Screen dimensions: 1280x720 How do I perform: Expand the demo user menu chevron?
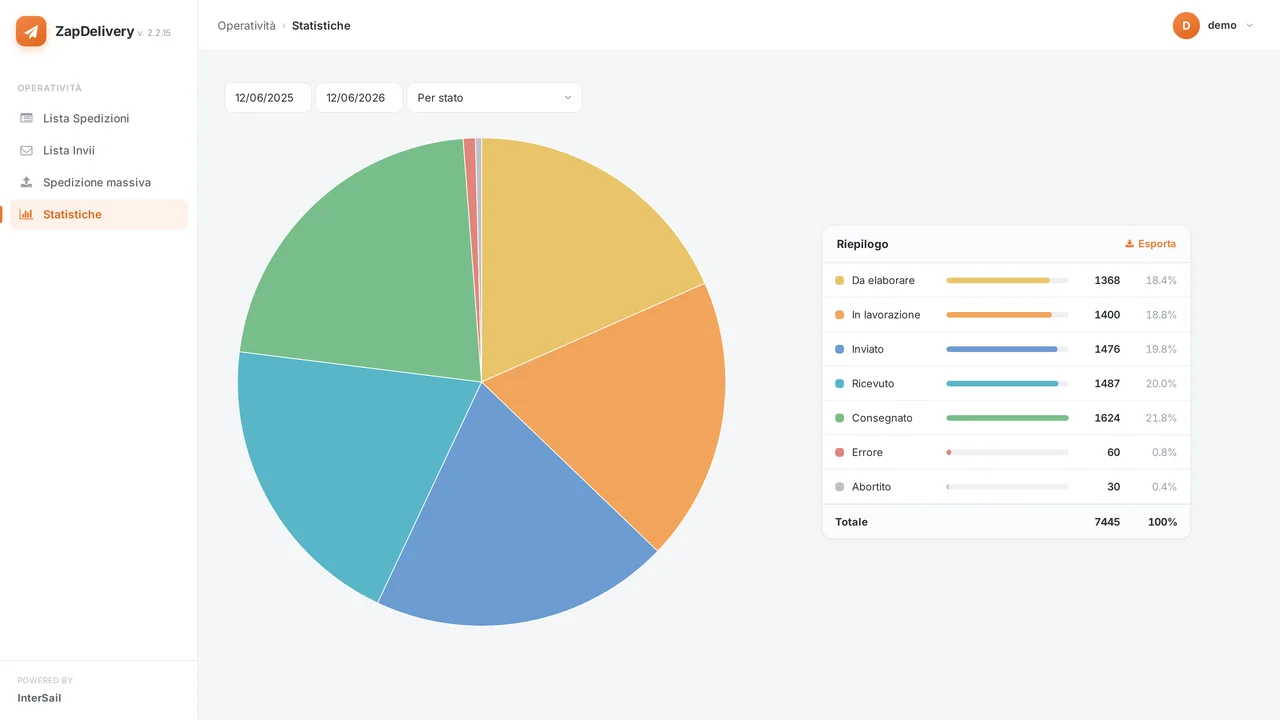pos(1249,26)
